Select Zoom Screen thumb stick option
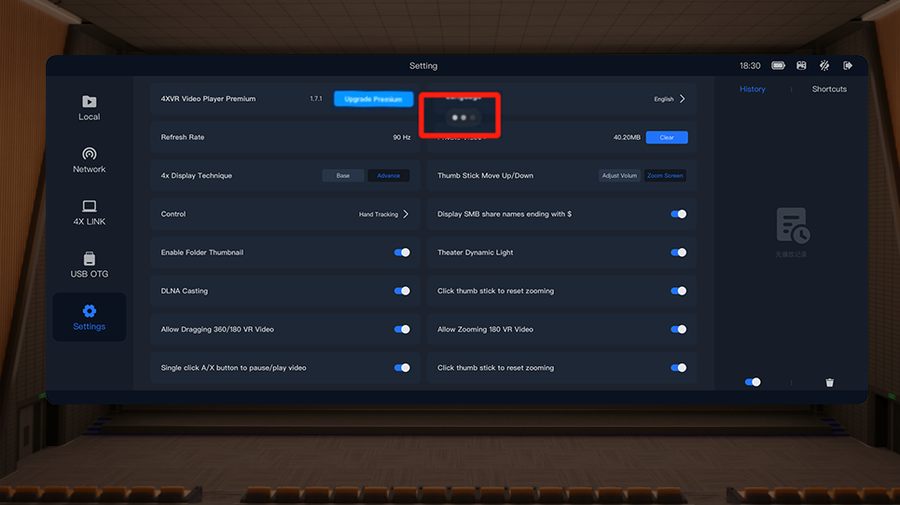 665,176
